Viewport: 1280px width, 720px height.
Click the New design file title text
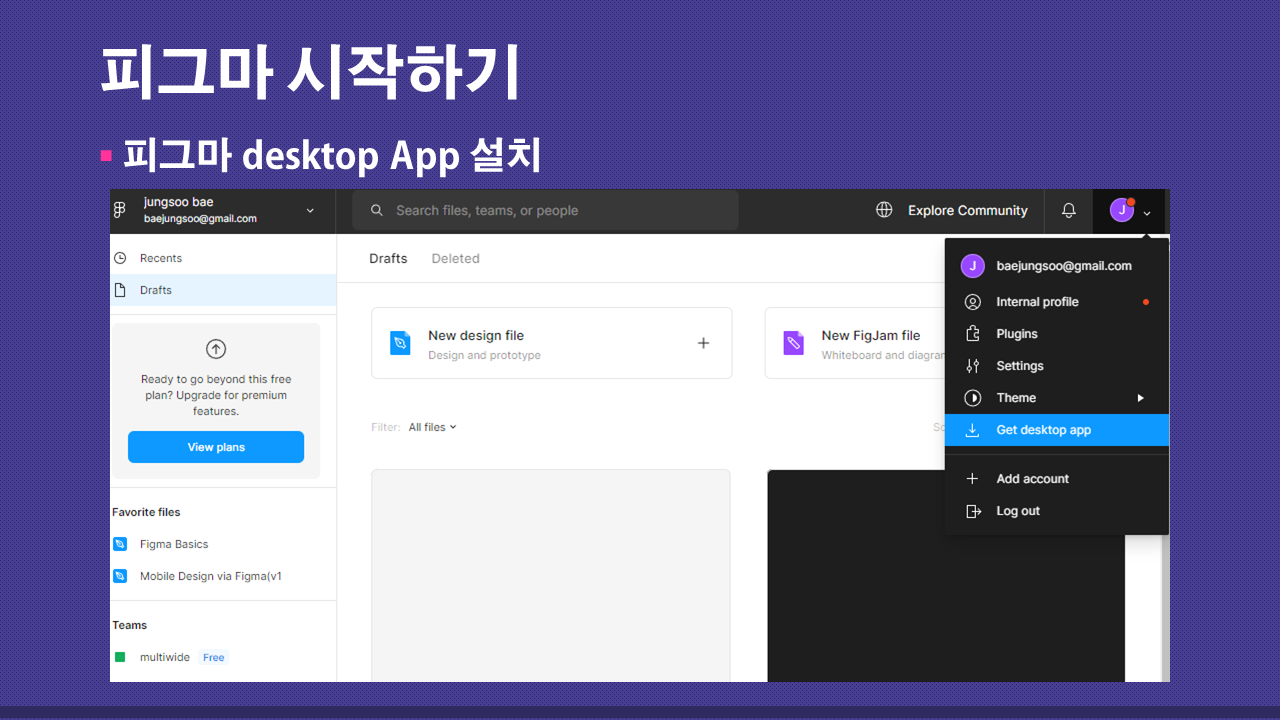(476, 335)
